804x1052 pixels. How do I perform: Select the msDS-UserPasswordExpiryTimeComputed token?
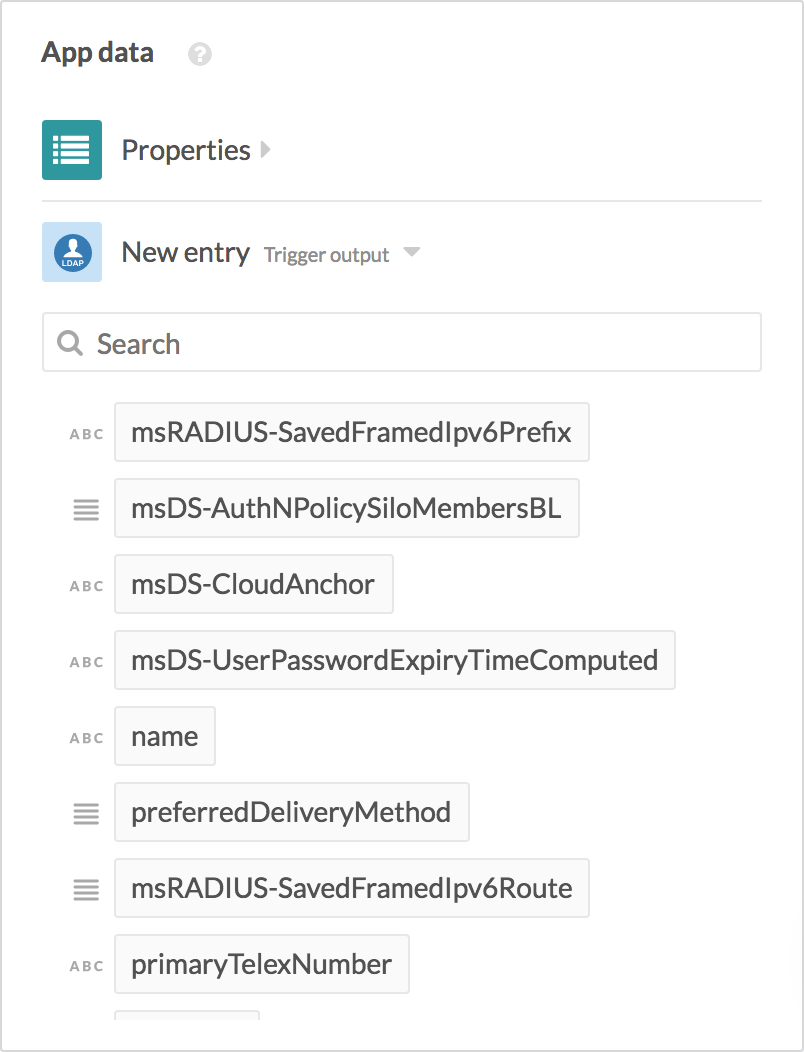click(394, 660)
